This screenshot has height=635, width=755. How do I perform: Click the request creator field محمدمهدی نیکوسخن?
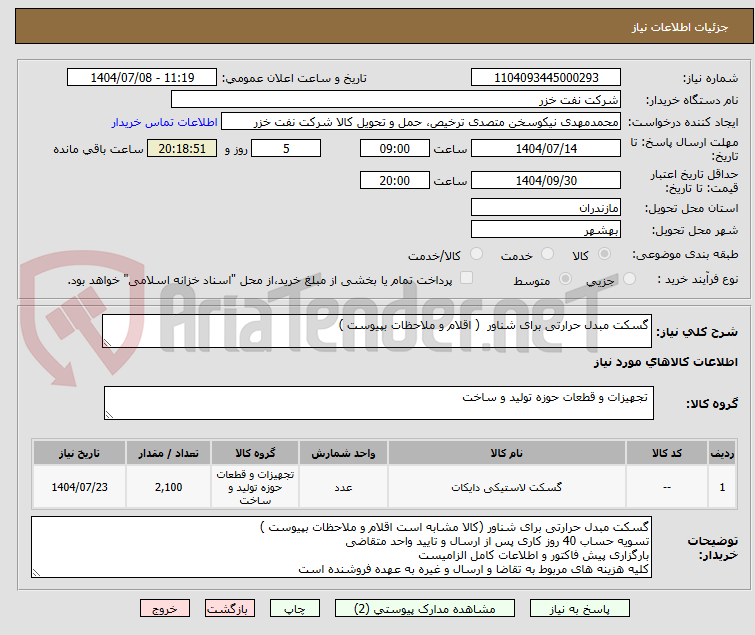pos(421,122)
